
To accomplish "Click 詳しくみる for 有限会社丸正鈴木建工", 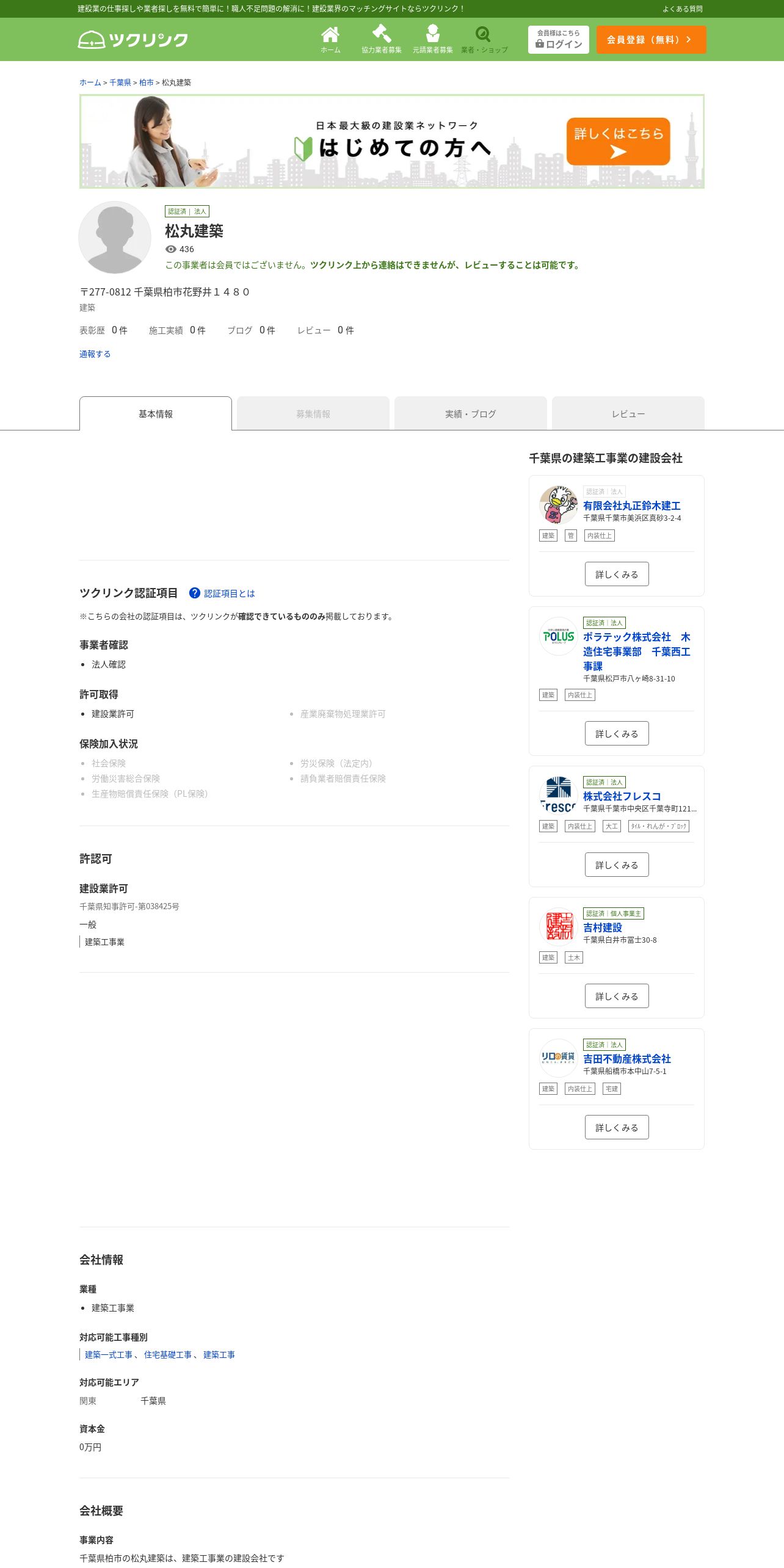I will coord(617,574).
